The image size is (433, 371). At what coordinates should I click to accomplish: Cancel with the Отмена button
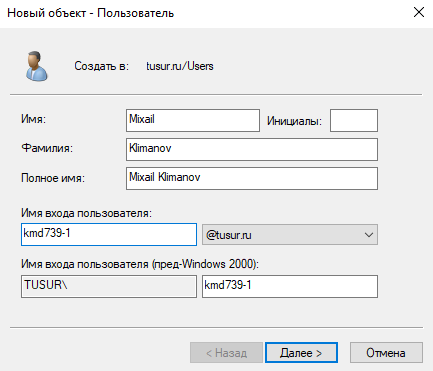[x=386, y=353]
